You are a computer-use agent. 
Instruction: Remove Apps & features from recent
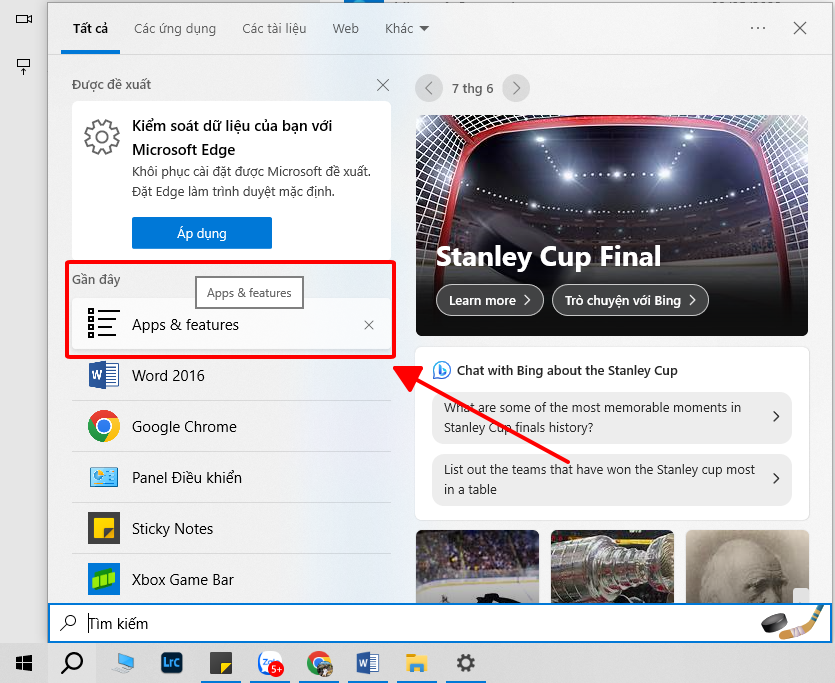tap(369, 325)
